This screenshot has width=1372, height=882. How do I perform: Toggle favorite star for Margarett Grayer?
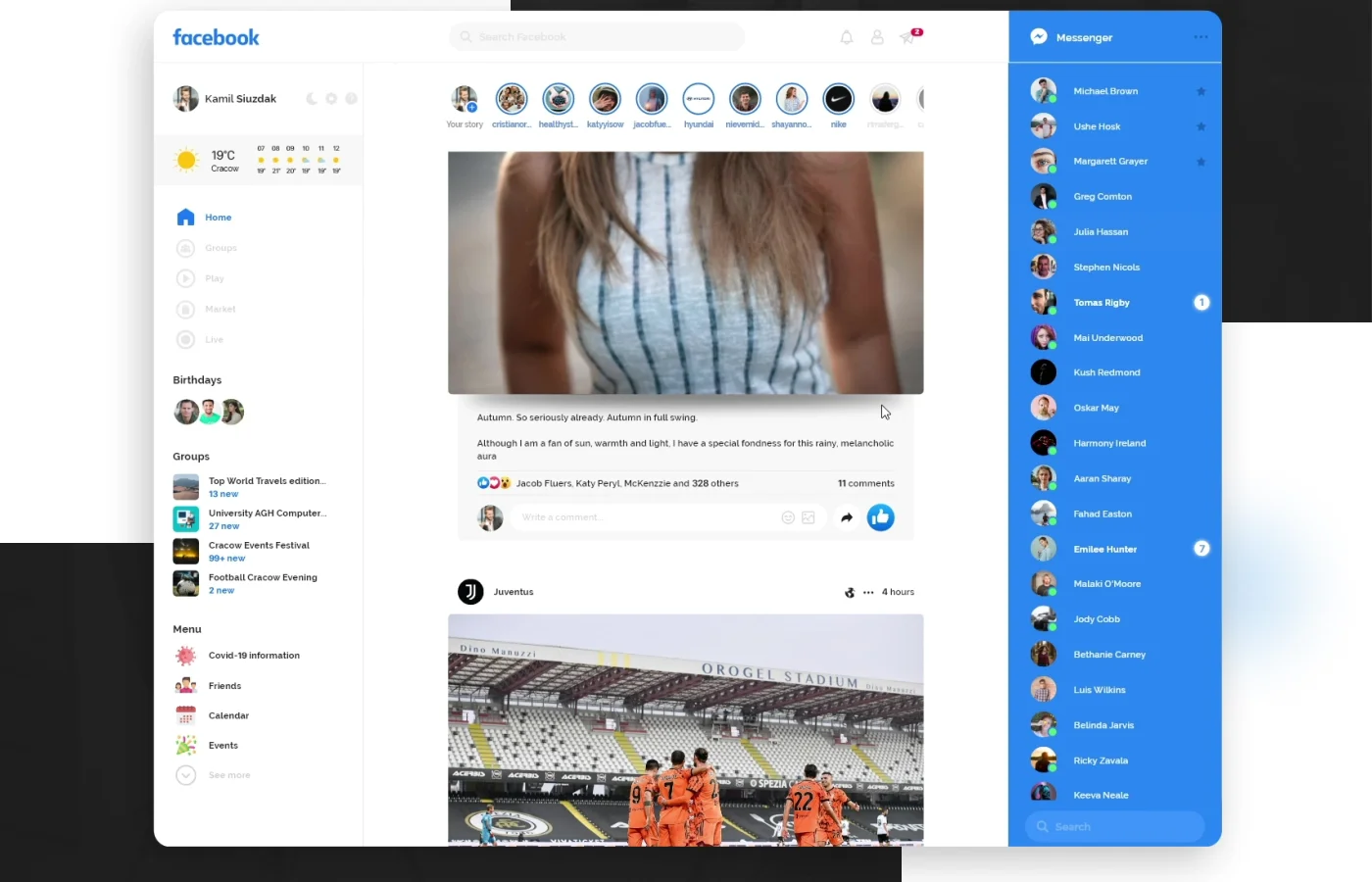[1200, 162]
